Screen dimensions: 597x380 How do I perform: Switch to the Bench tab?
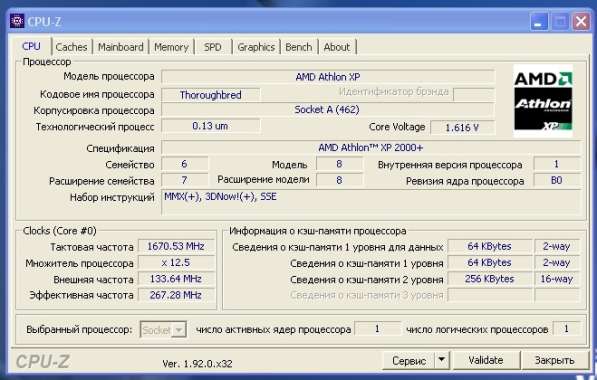pos(298,47)
